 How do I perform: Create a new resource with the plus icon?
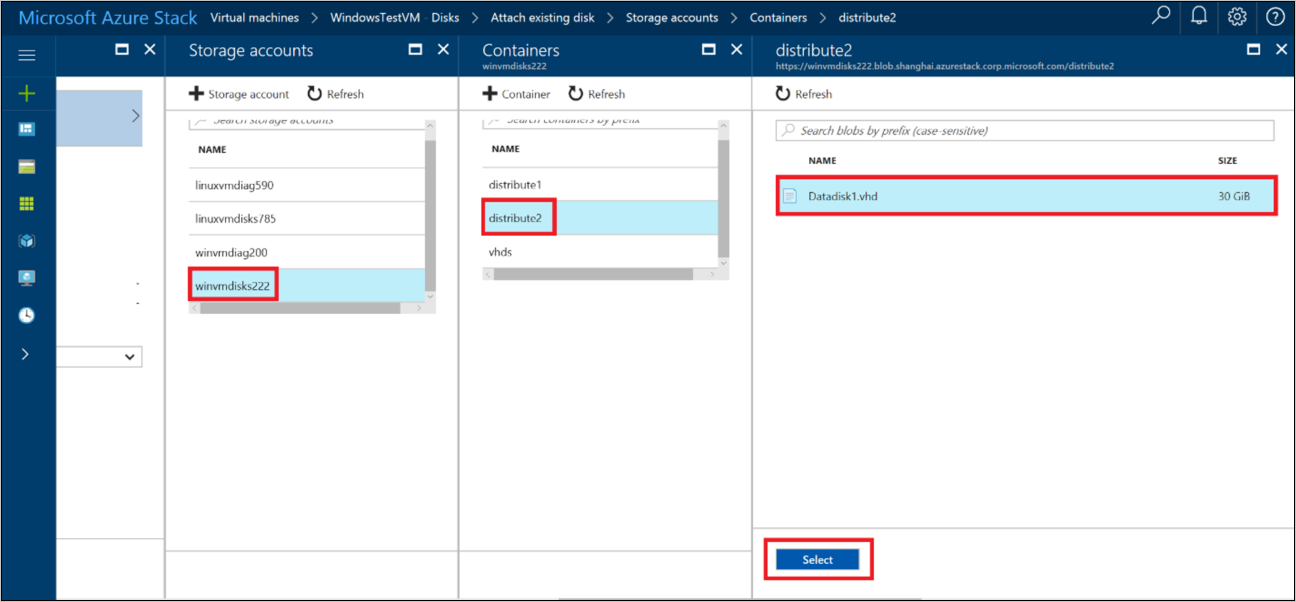[28, 92]
